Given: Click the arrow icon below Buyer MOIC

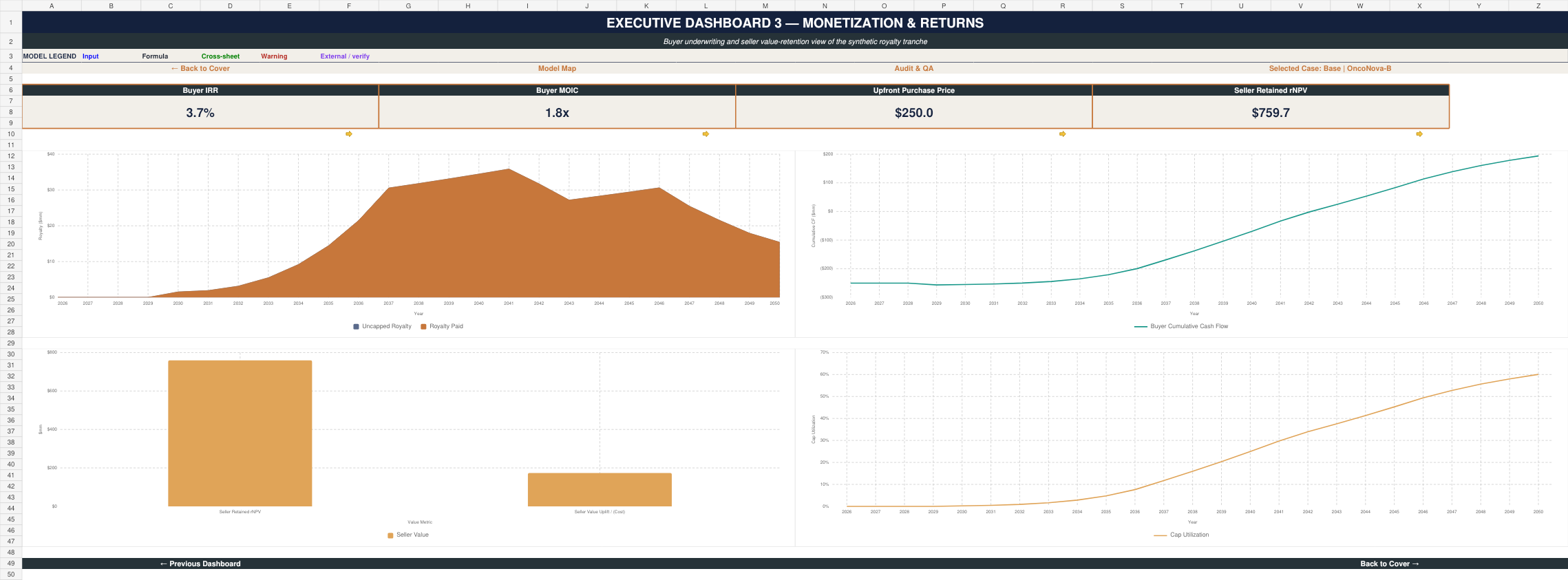Looking at the screenshot, I should coord(706,134).
